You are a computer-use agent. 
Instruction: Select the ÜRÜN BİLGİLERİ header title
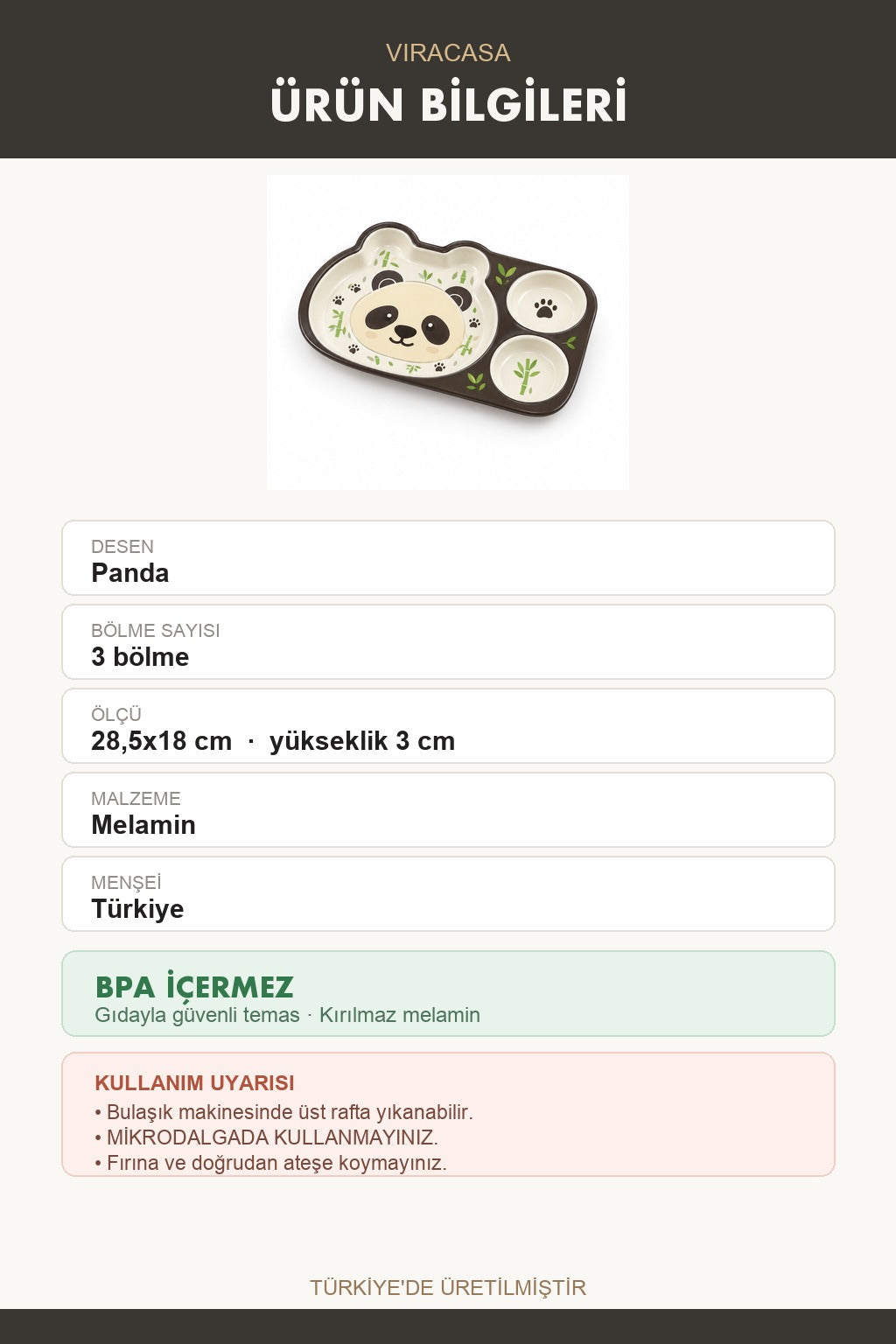coord(448,102)
